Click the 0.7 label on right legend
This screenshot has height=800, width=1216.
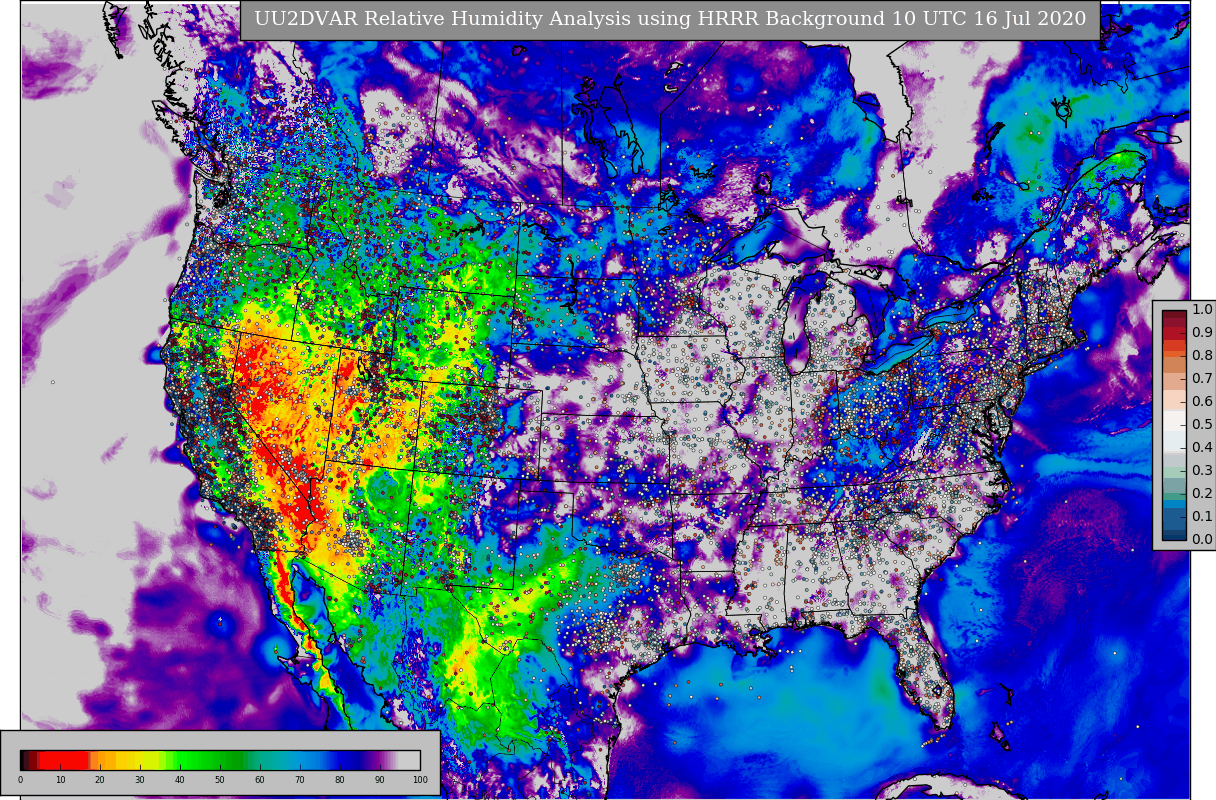click(x=1202, y=379)
